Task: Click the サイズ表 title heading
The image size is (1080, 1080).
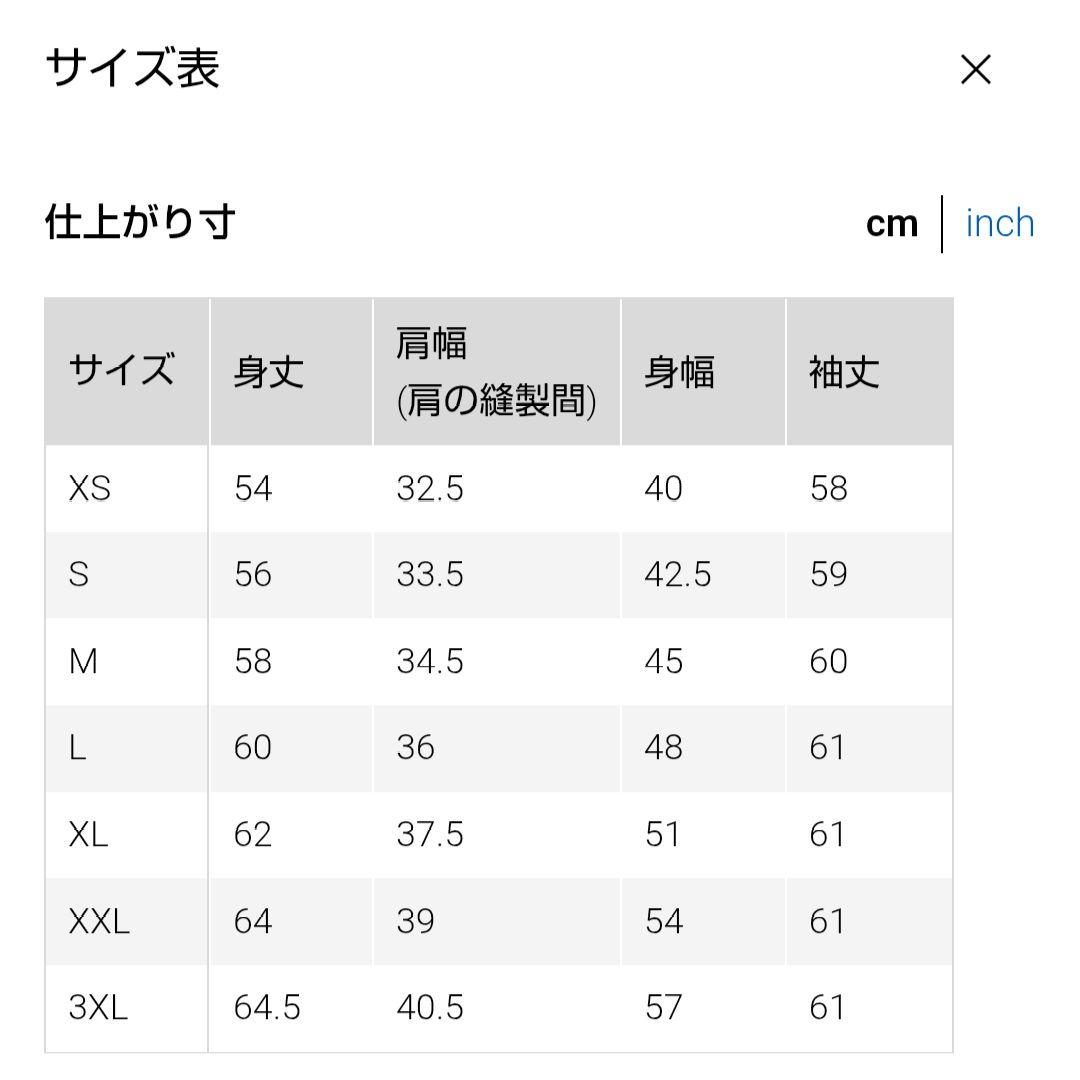Action: 132,69
